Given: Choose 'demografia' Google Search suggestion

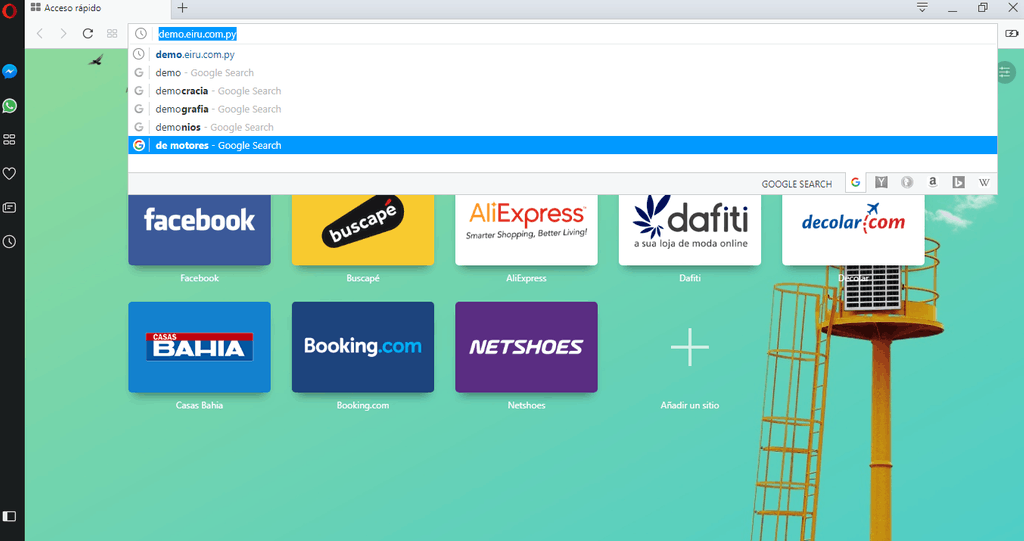Looking at the screenshot, I should coord(562,109).
